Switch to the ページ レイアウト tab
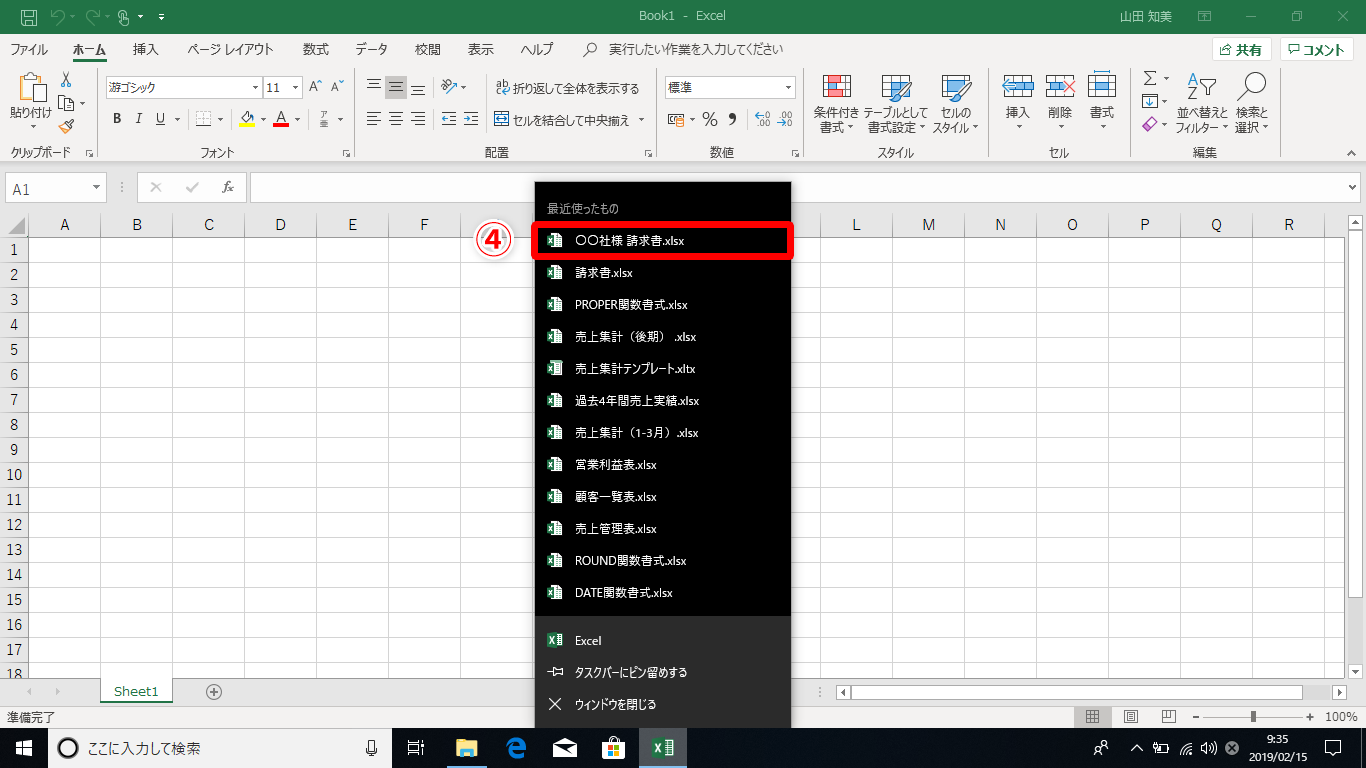Screen dimensions: 1366x768 [230, 49]
